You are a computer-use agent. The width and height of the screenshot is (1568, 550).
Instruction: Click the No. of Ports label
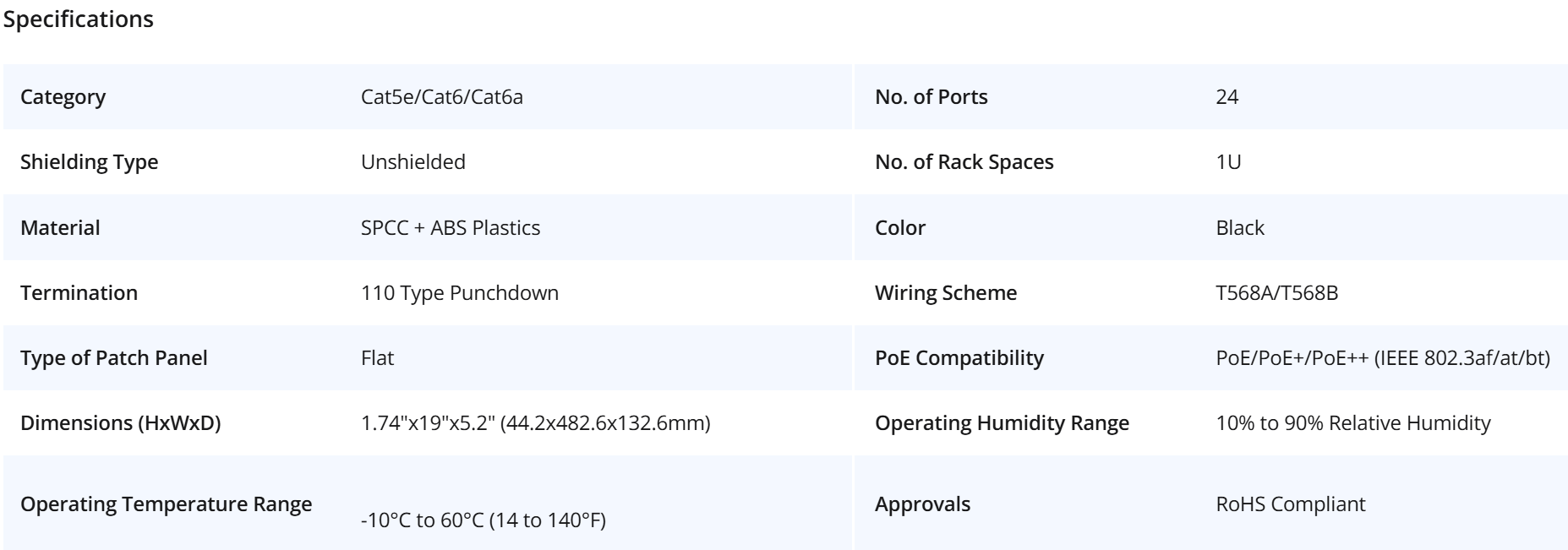[x=931, y=97]
